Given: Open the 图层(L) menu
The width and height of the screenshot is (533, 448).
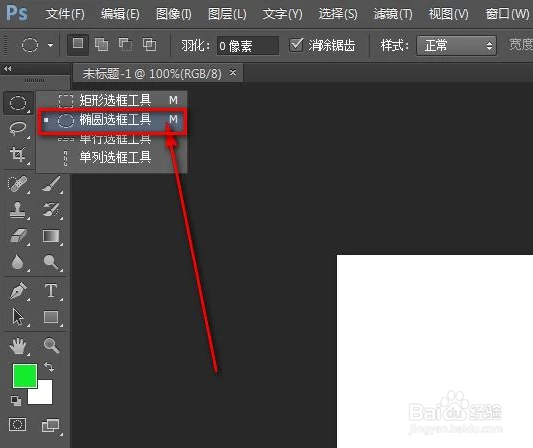Looking at the screenshot, I should [227, 14].
